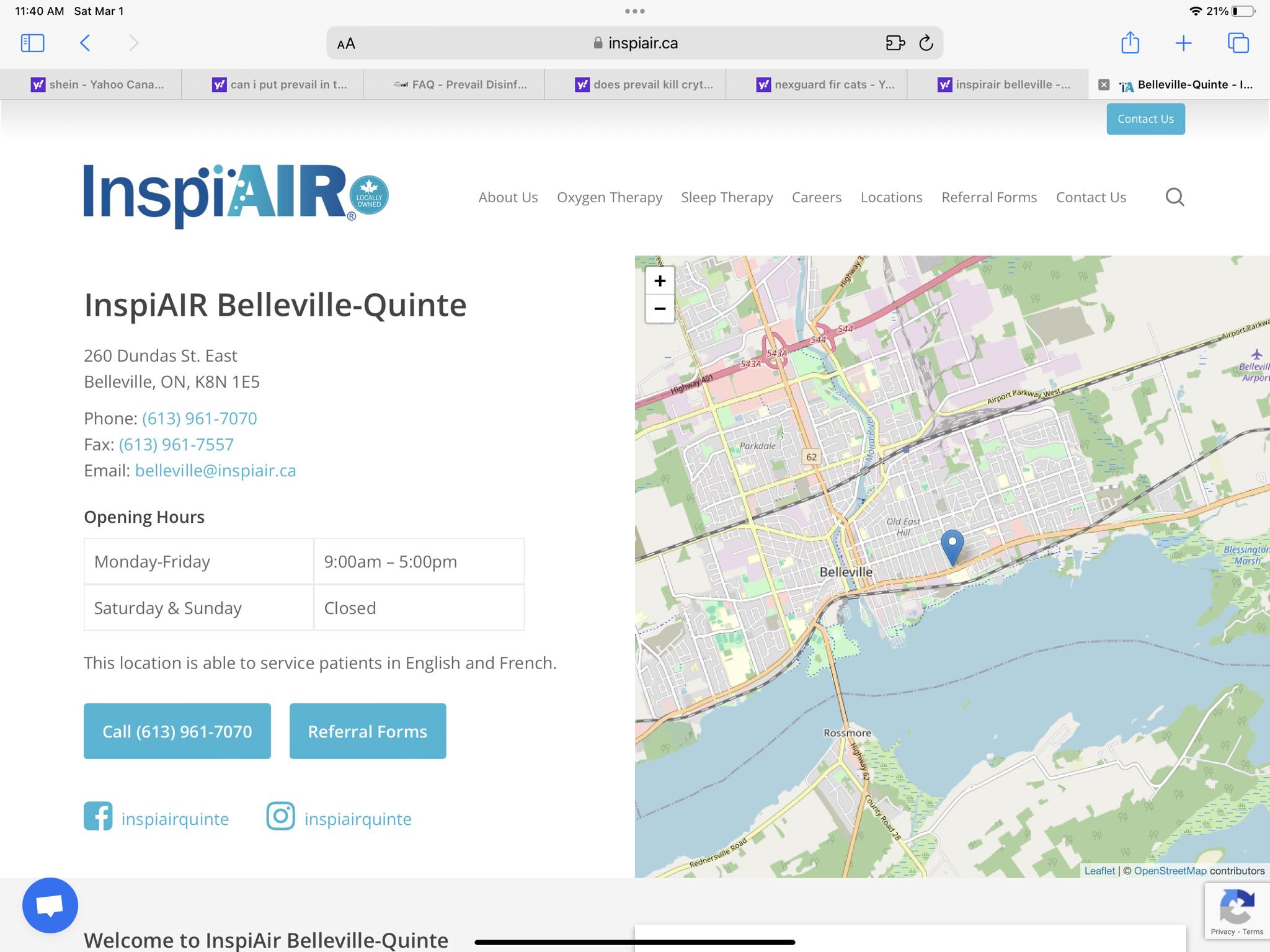The image size is (1270, 952).
Task: Click the fax number (613) 961-7557
Action: click(x=176, y=445)
